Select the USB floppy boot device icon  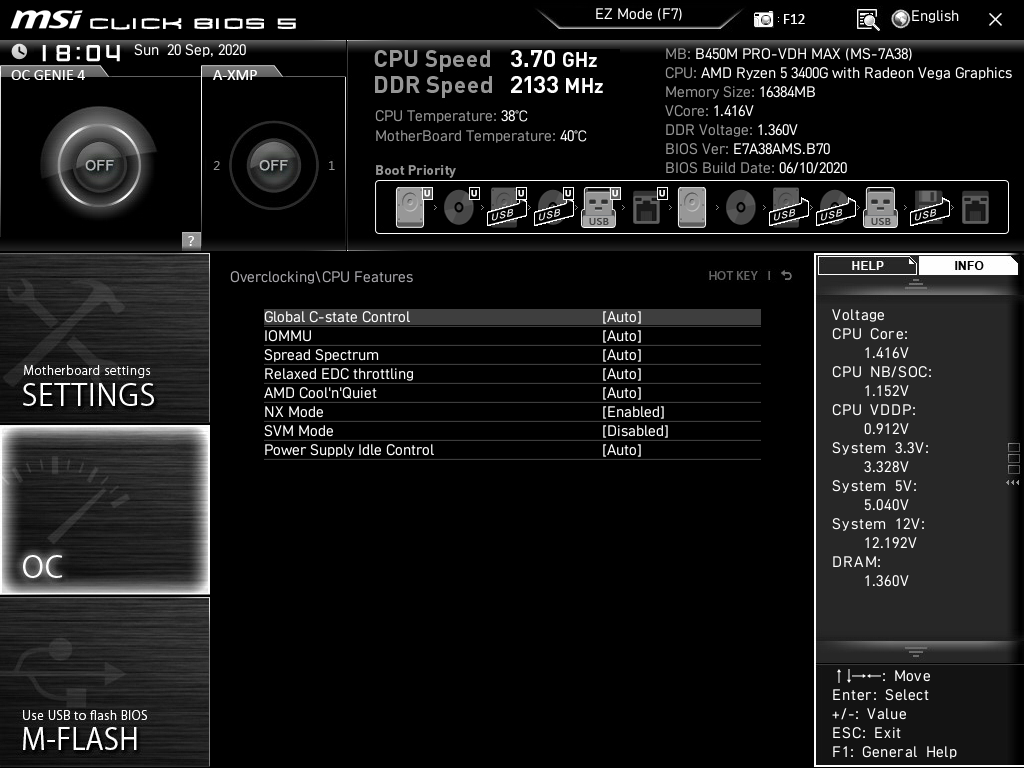point(929,207)
